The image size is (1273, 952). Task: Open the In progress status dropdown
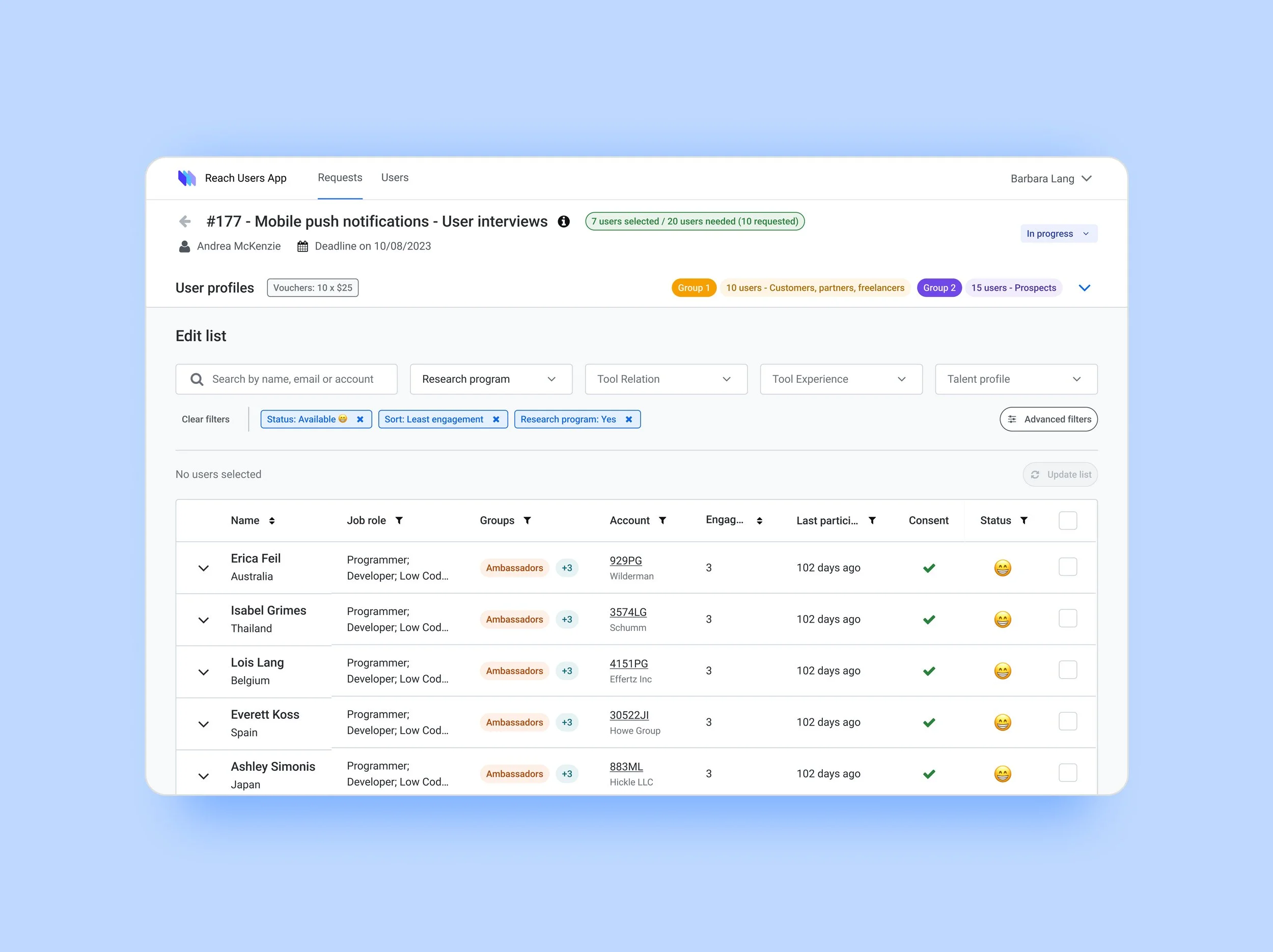1058,234
